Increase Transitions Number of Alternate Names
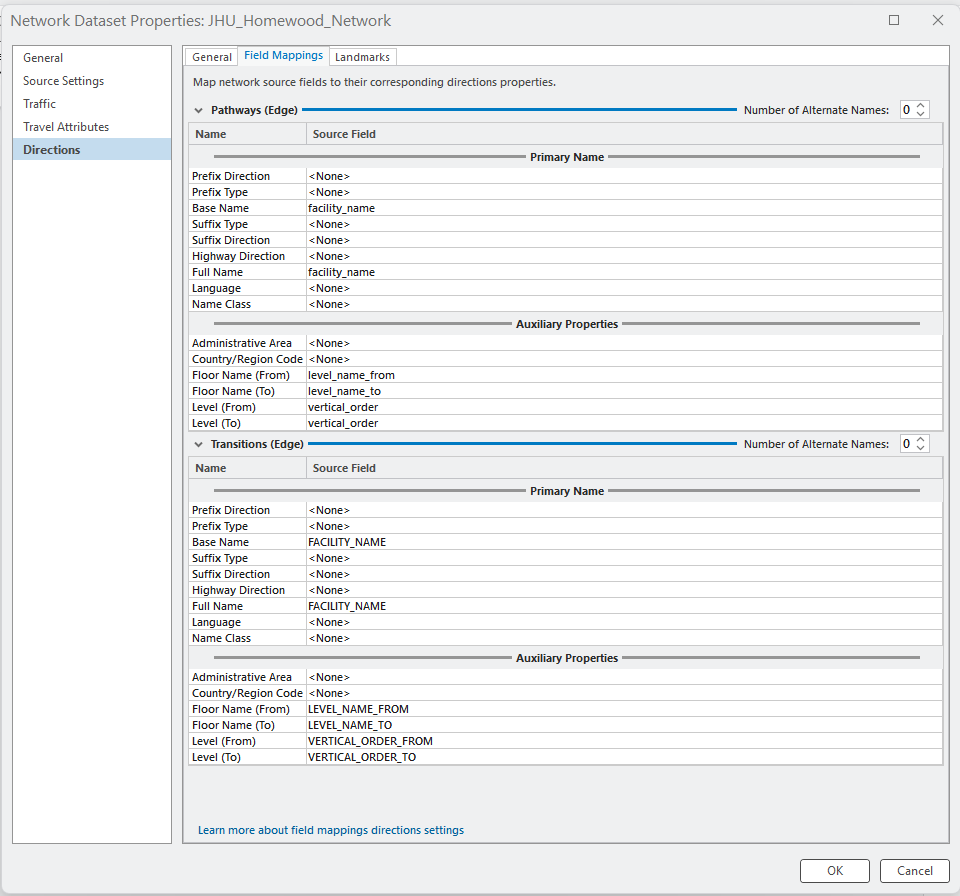The width and height of the screenshot is (960, 896). pyautogui.click(x=920, y=440)
